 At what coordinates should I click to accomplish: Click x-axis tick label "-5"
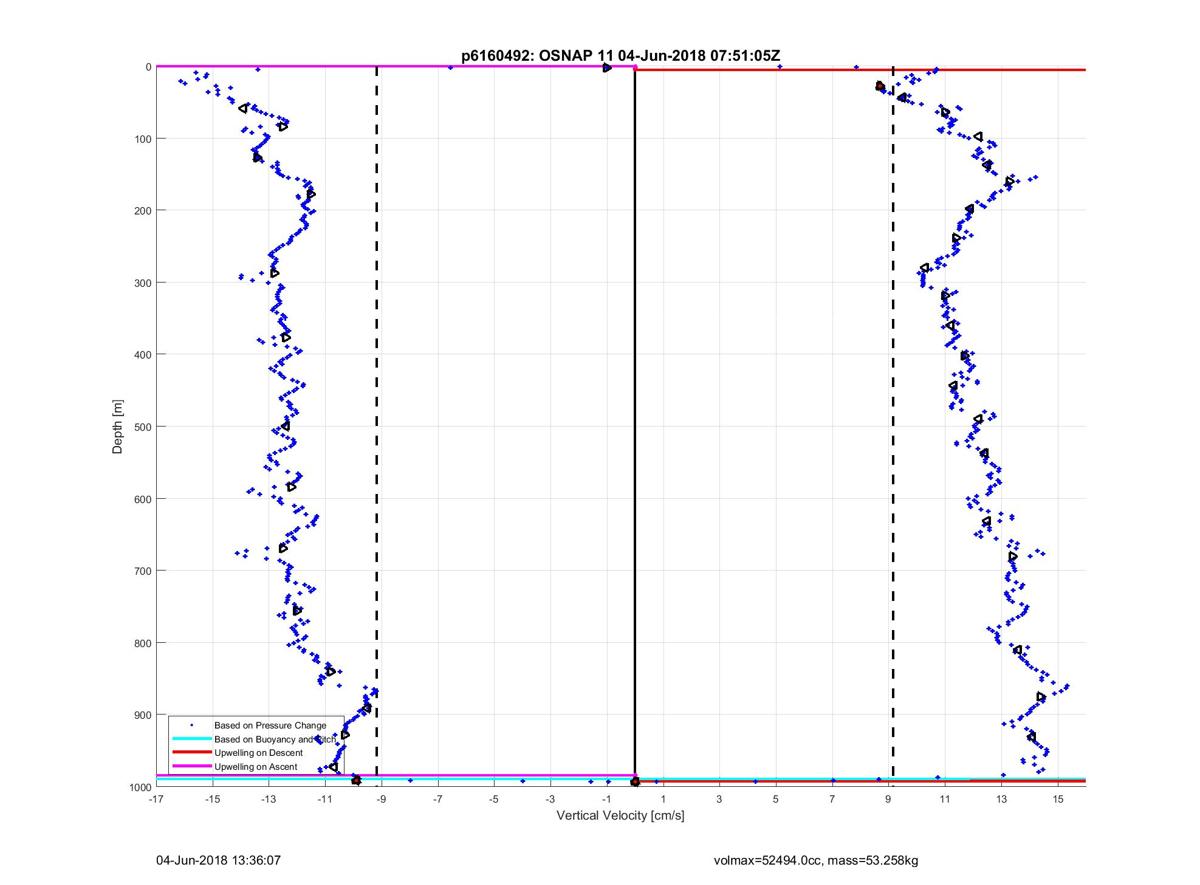[x=493, y=799]
